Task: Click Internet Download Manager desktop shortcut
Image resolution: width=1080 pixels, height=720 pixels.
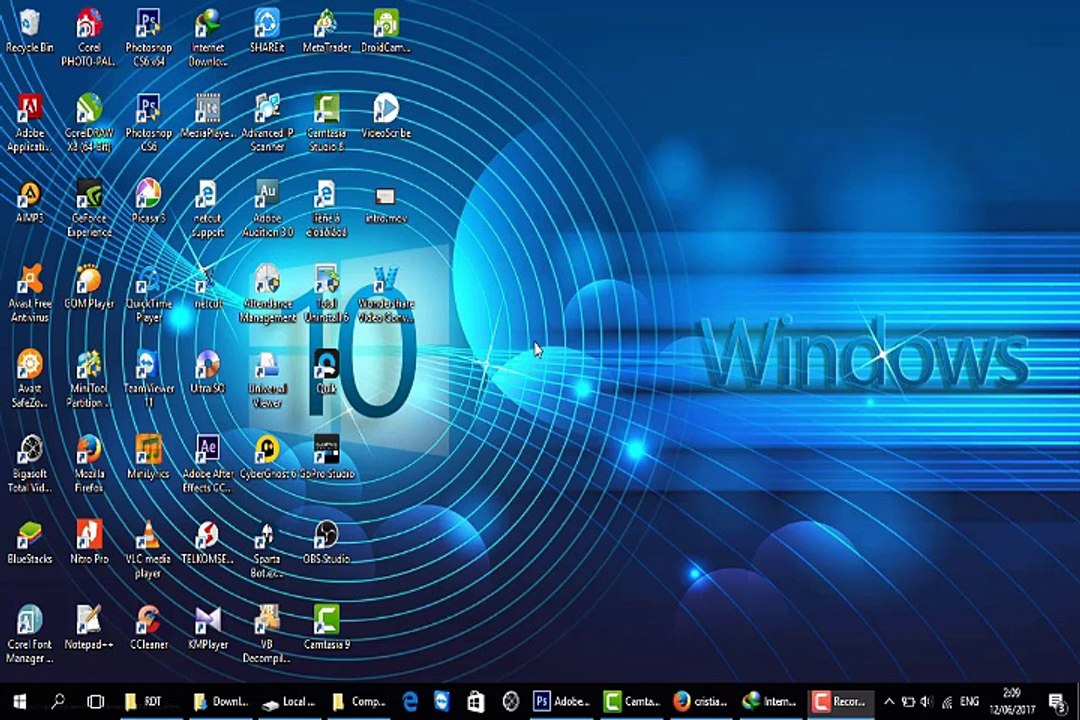Action: [207, 38]
